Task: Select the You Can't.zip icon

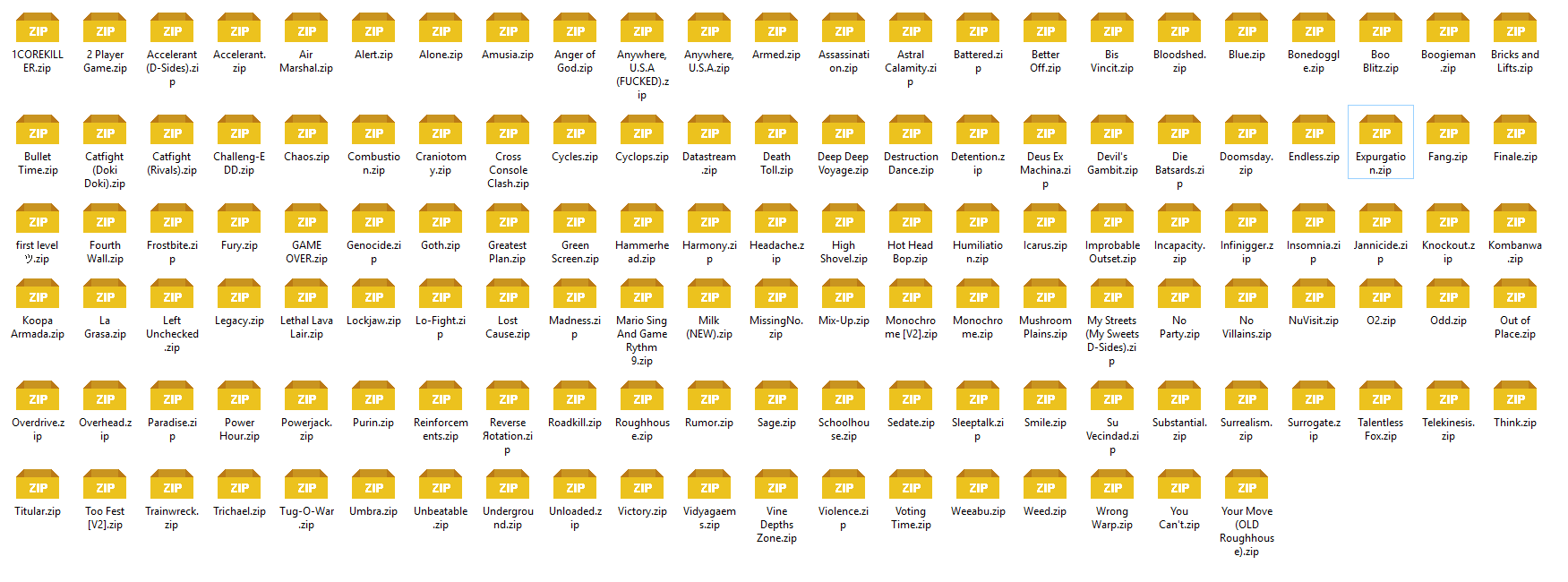Action: (1179, 485)
